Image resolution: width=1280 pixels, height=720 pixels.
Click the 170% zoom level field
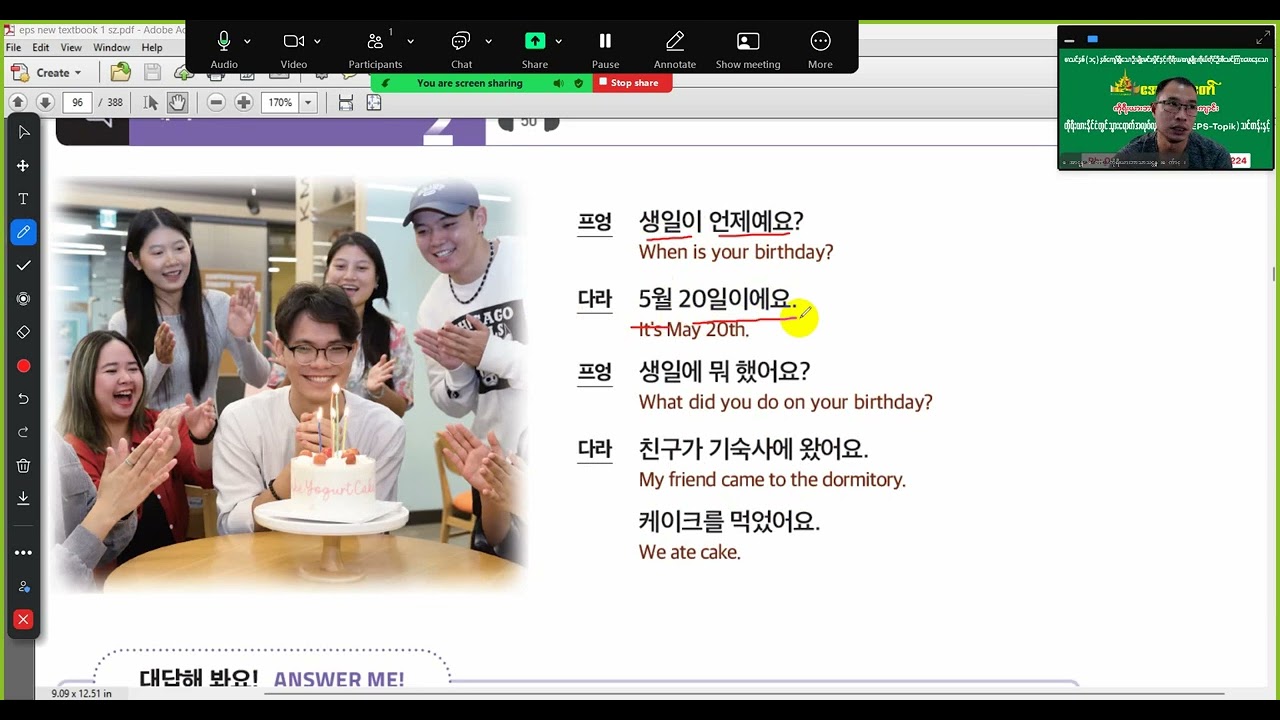(280, 102)
